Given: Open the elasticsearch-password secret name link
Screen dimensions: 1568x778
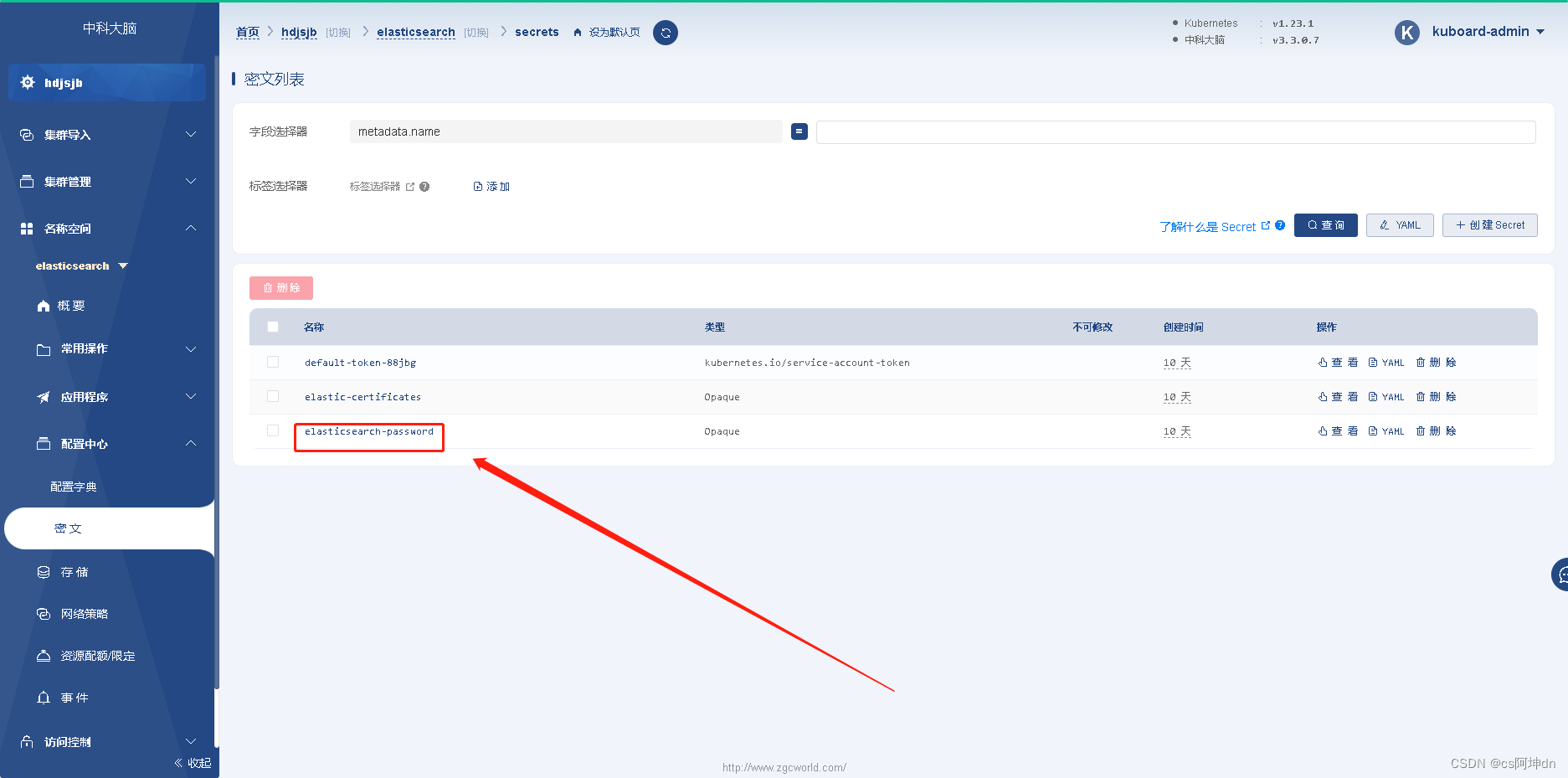Looking at the screenshot, I should click(x=369, y=431).
